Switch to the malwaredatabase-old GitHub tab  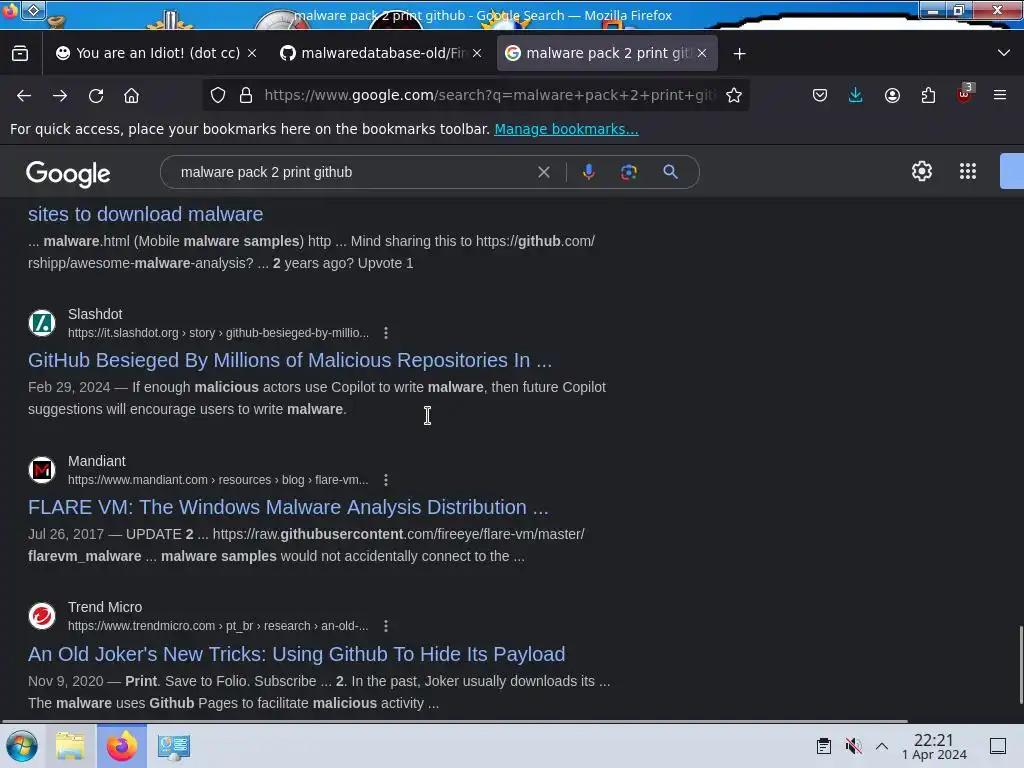point(381,53)
